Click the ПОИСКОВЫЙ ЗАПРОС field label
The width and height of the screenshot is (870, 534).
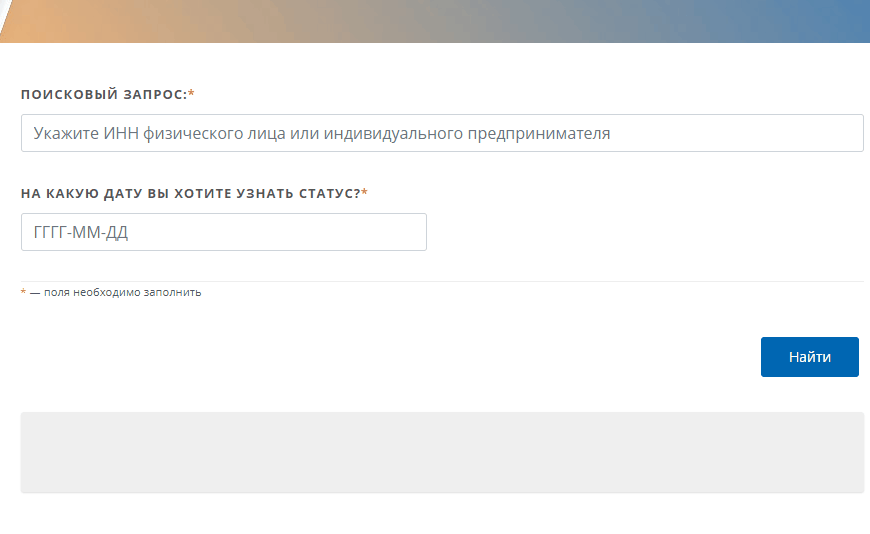pos(104,94)
